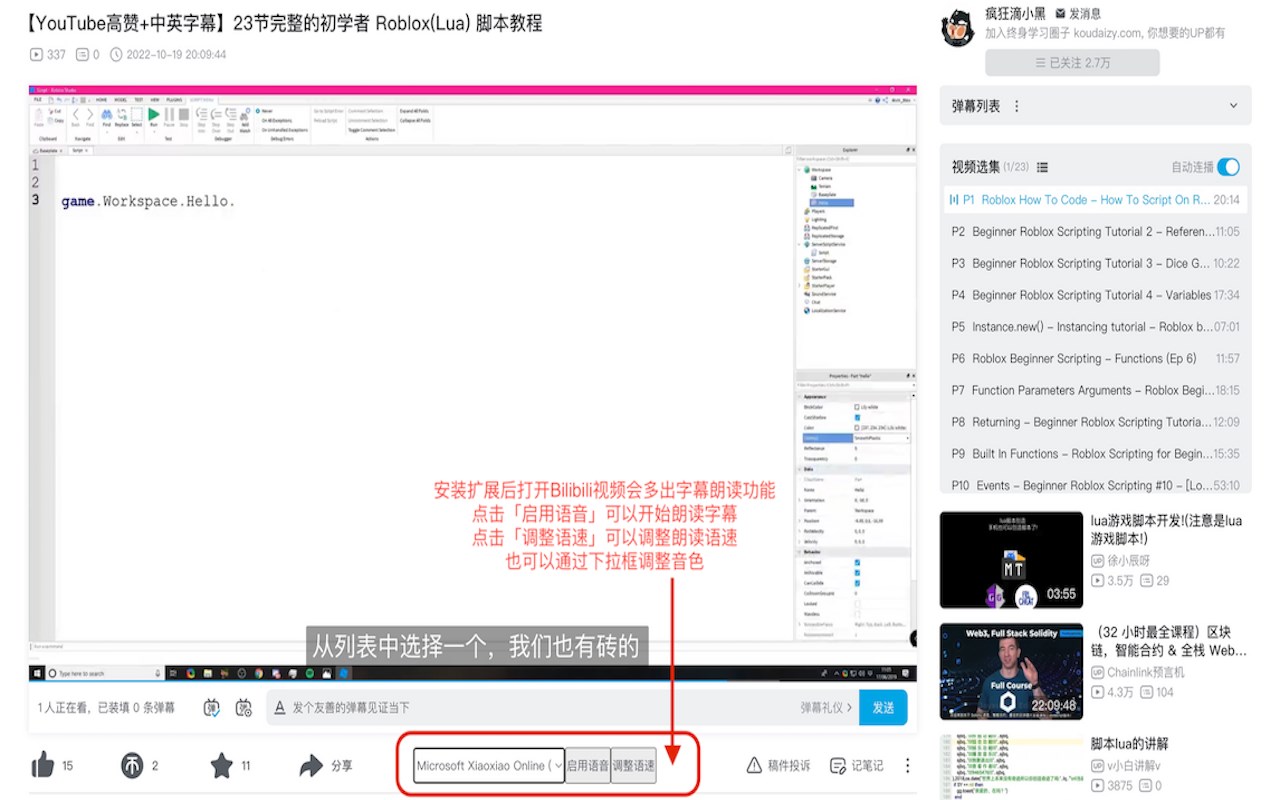This screenshot has width=1280, height=800.
Task: Give a coin using coin icon
Action: click(x=132, y=765)
